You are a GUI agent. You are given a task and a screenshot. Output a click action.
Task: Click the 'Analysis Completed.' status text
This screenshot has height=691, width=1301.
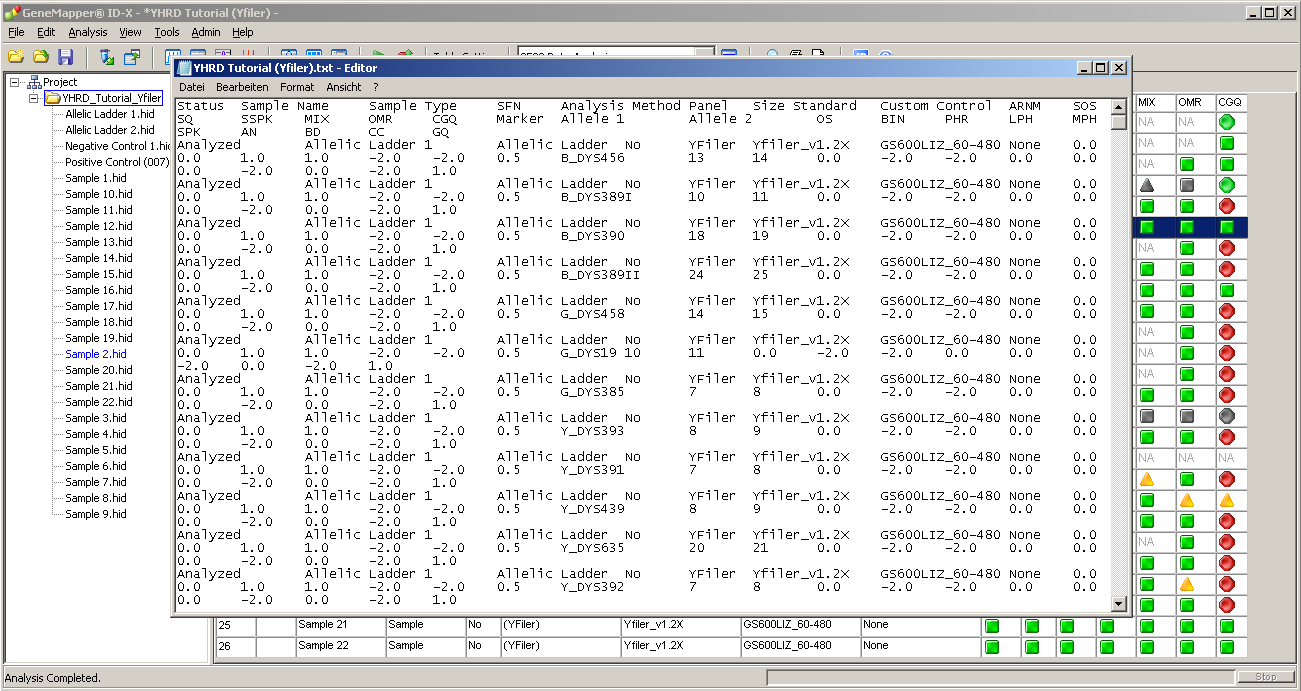pyautogui.click(x=53, y=678)
